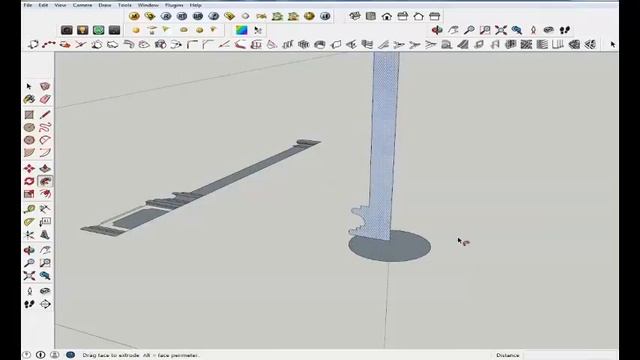Click the question mark status bar icon

(x=27, y=355)
